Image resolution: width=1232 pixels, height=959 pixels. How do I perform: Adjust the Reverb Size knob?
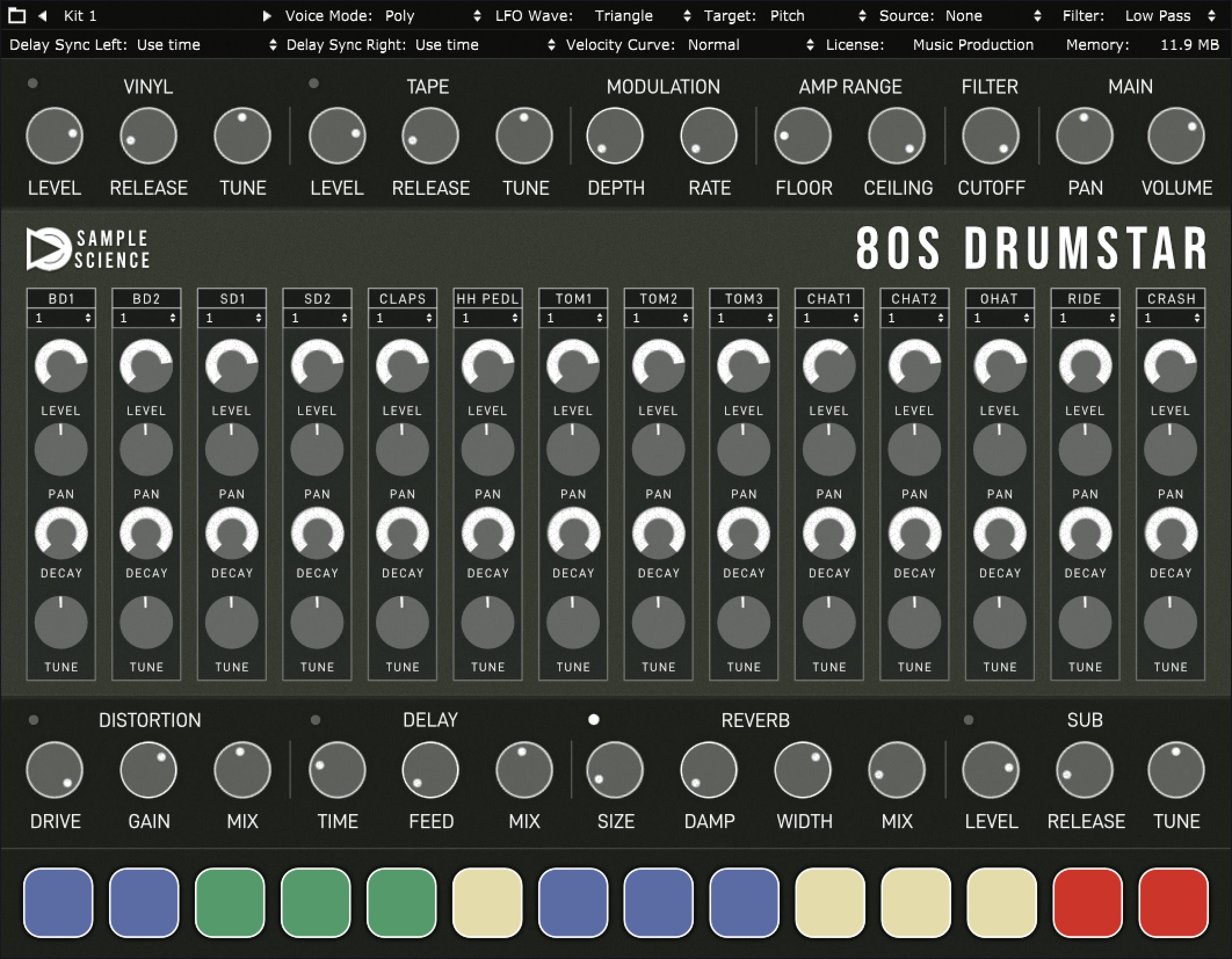point(616,769)
